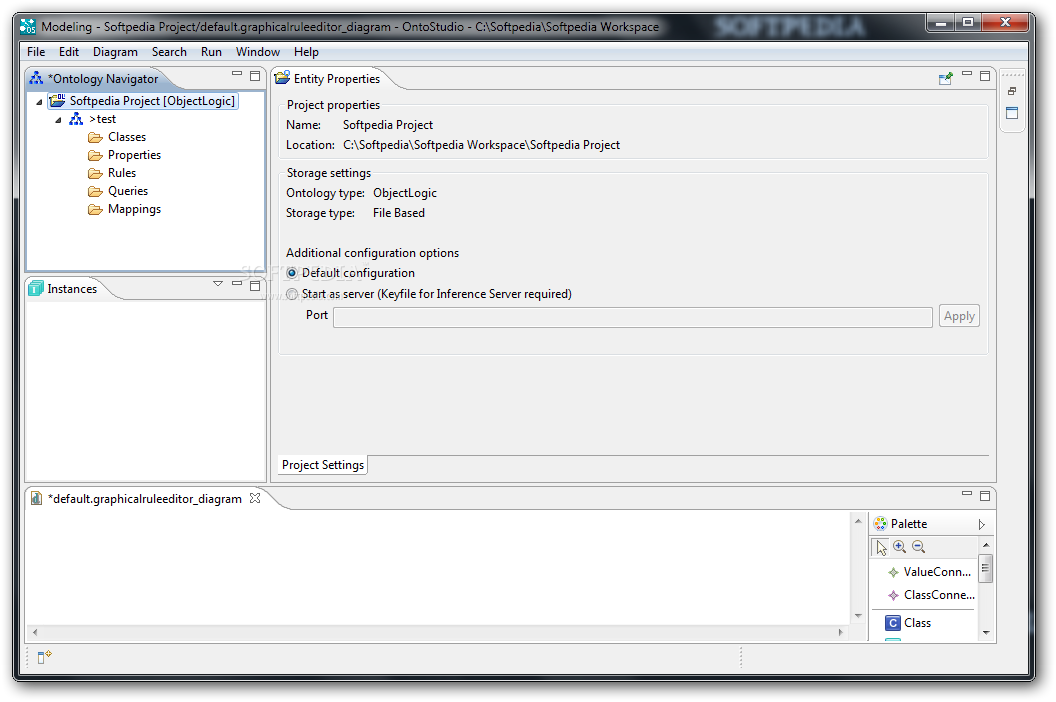Image resolution: width=1056 pixels, height=702 pixels.
Task: Select Softpedia Project [ObjectLogic] in navigator
Action: tap(152, 101)
